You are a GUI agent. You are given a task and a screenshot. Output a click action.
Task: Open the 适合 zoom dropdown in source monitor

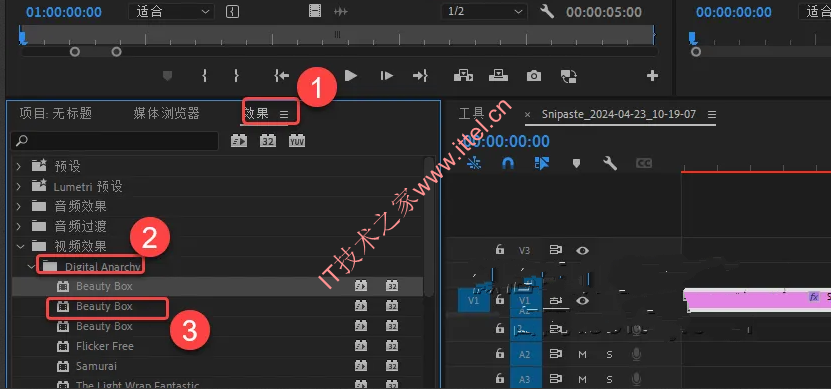(171, 12)
